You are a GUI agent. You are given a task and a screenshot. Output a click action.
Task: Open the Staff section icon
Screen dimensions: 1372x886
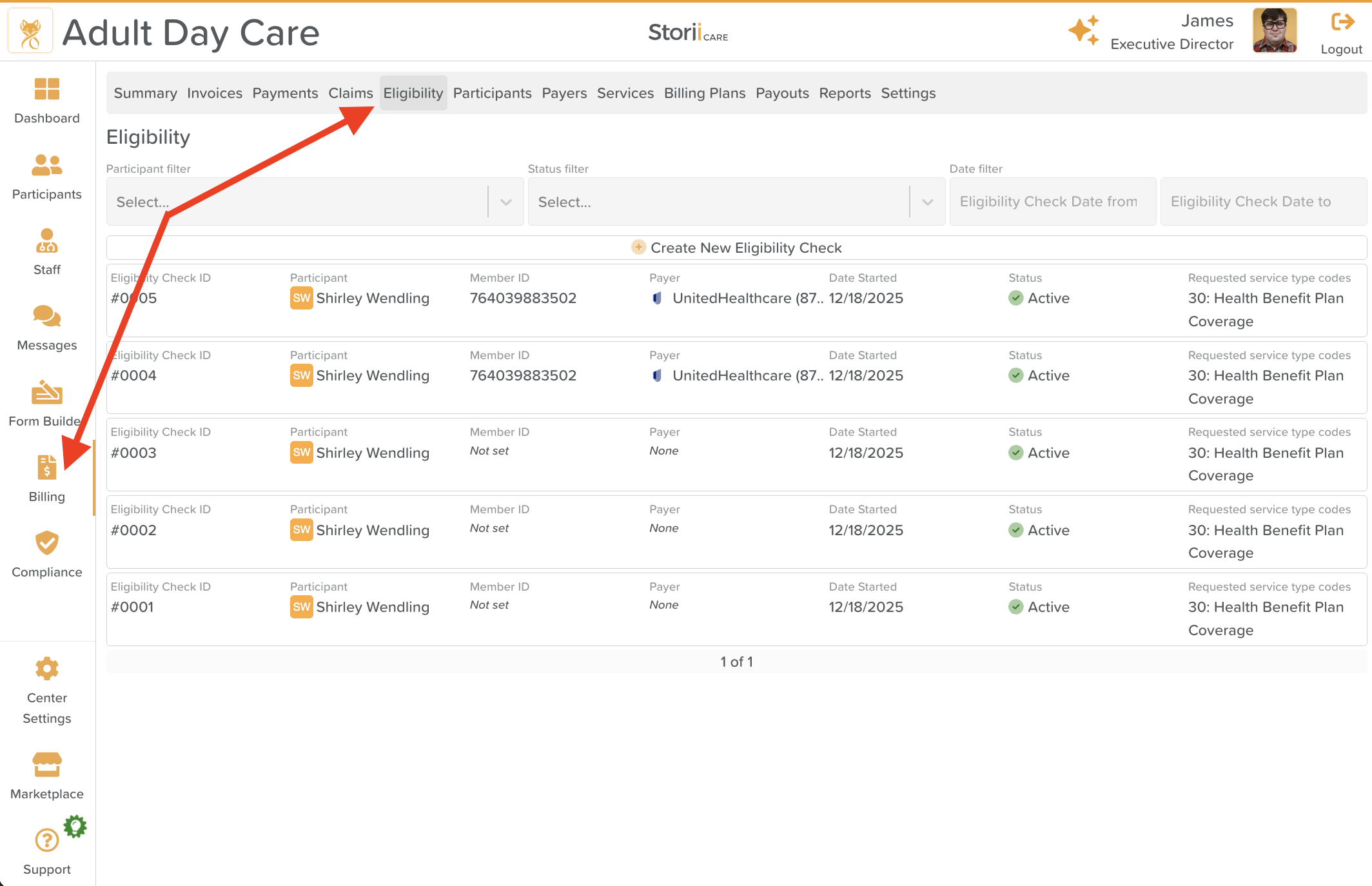46,241
